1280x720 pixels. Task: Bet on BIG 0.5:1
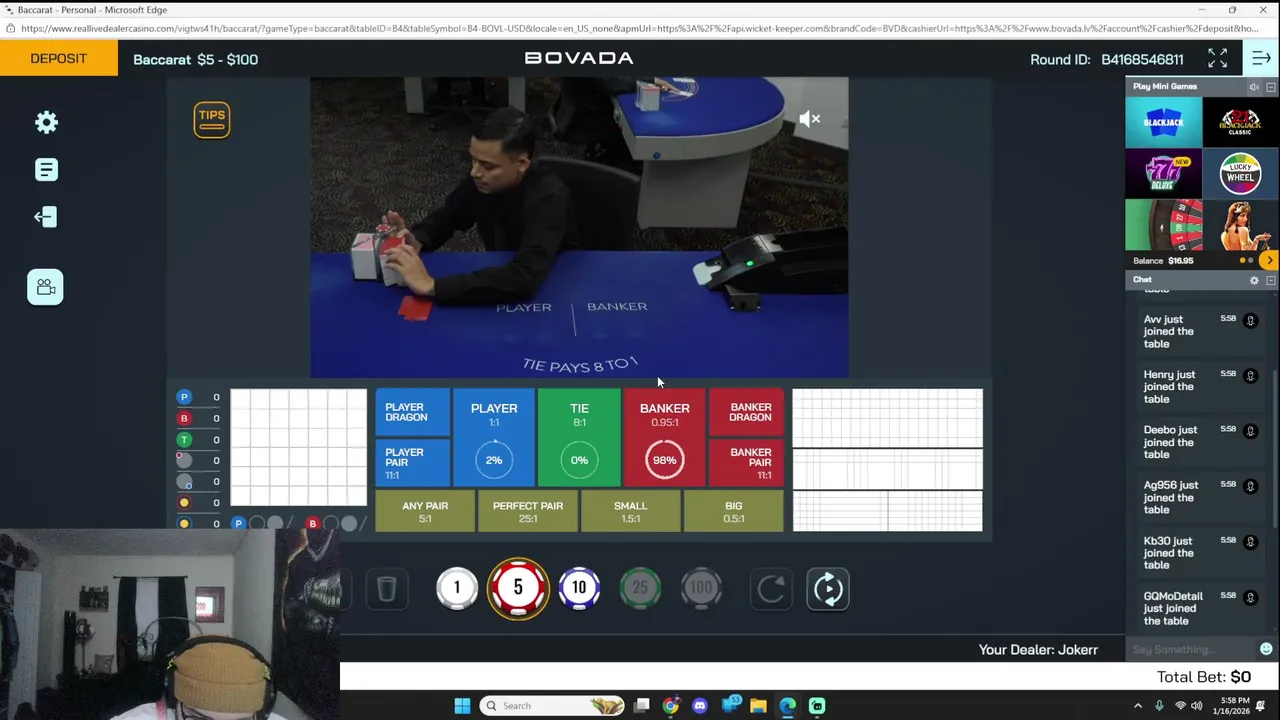[x=734, y=511]
